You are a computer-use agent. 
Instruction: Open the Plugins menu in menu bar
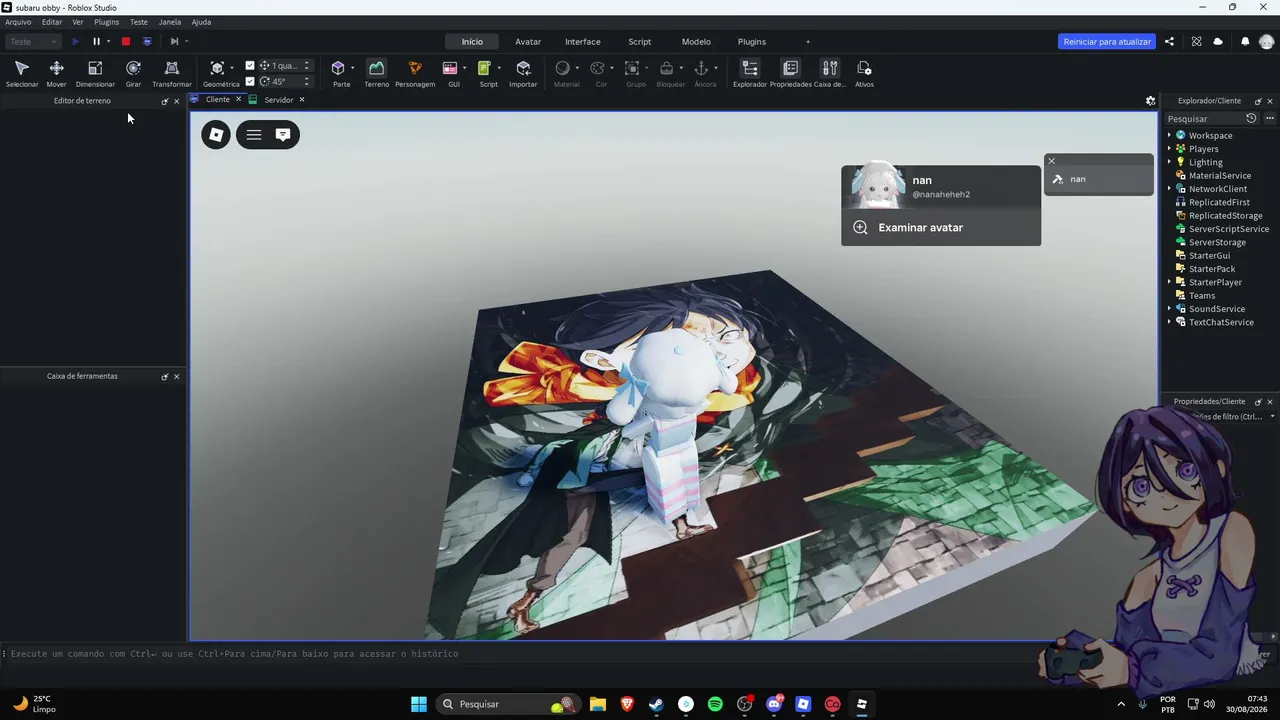(x=106, y=22)
